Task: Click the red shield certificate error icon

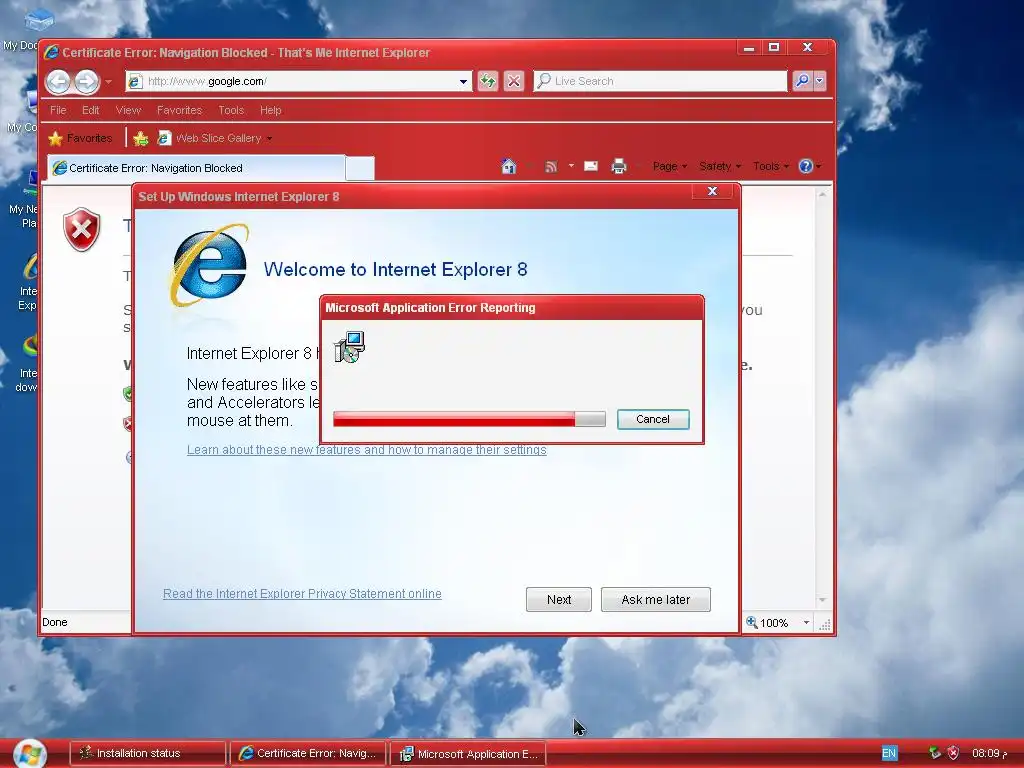Action: click(82, 229)
